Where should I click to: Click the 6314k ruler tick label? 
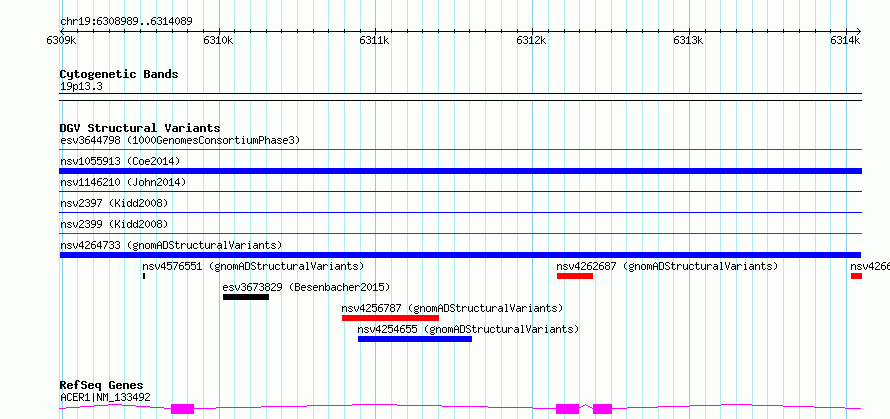tap(846, 40)
